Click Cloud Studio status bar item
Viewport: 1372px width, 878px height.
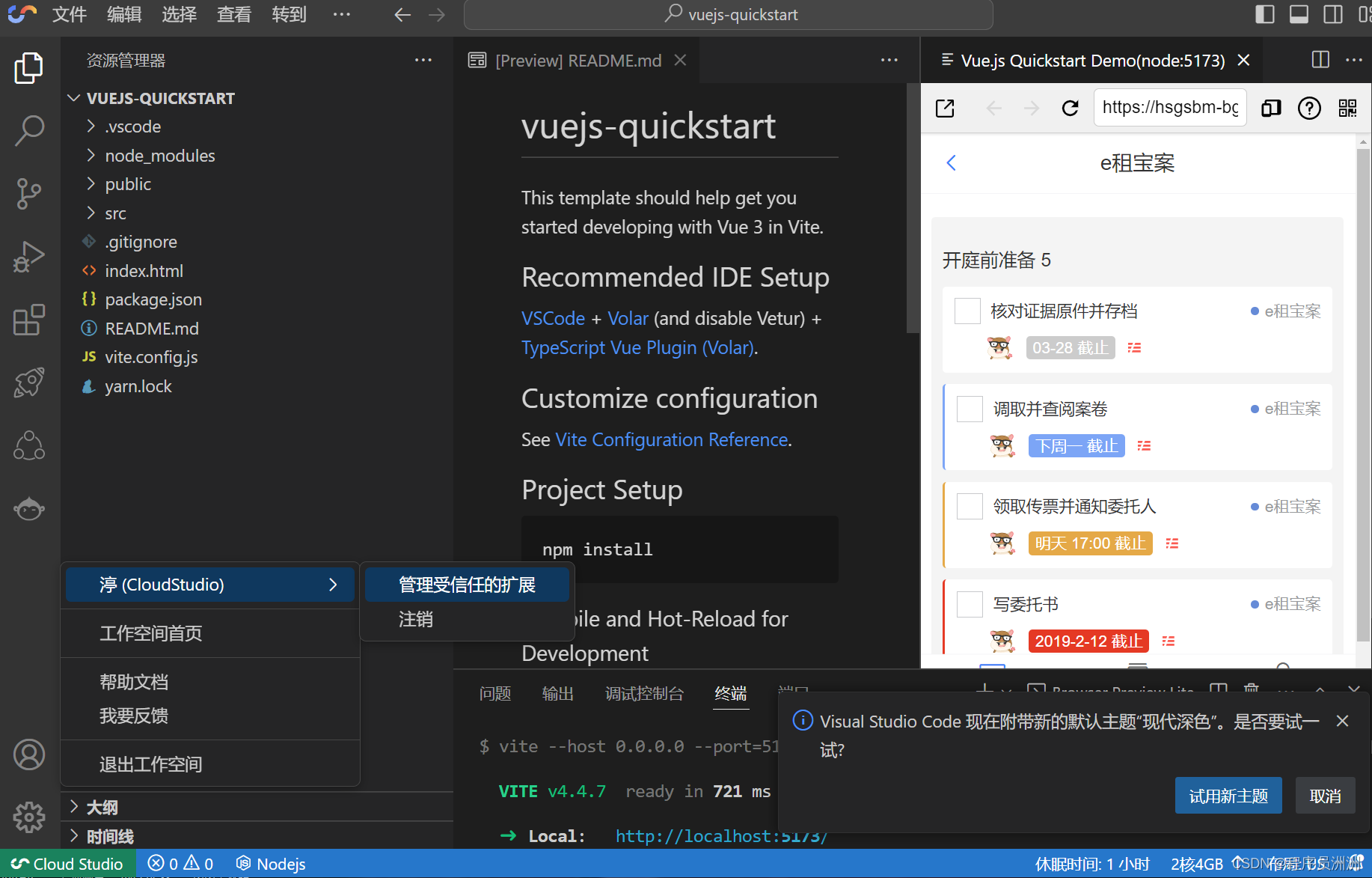point(67,864)
